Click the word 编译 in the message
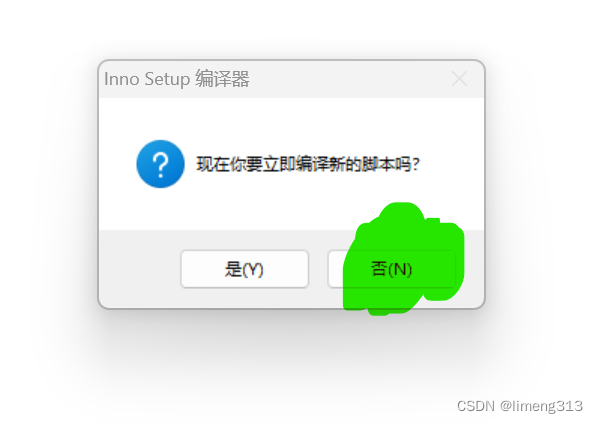598x423 pixels. (312, 164)
